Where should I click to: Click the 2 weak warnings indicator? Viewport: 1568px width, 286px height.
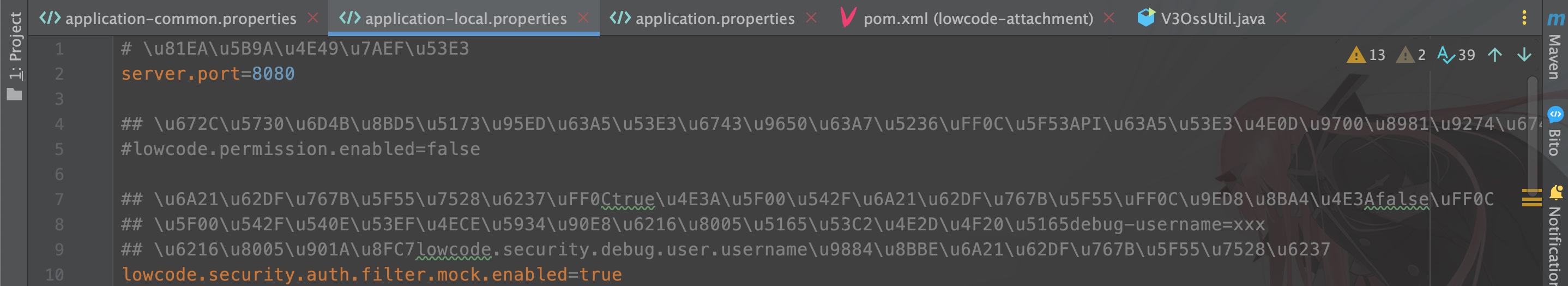pyautogui.click(x=1412, y=55)
